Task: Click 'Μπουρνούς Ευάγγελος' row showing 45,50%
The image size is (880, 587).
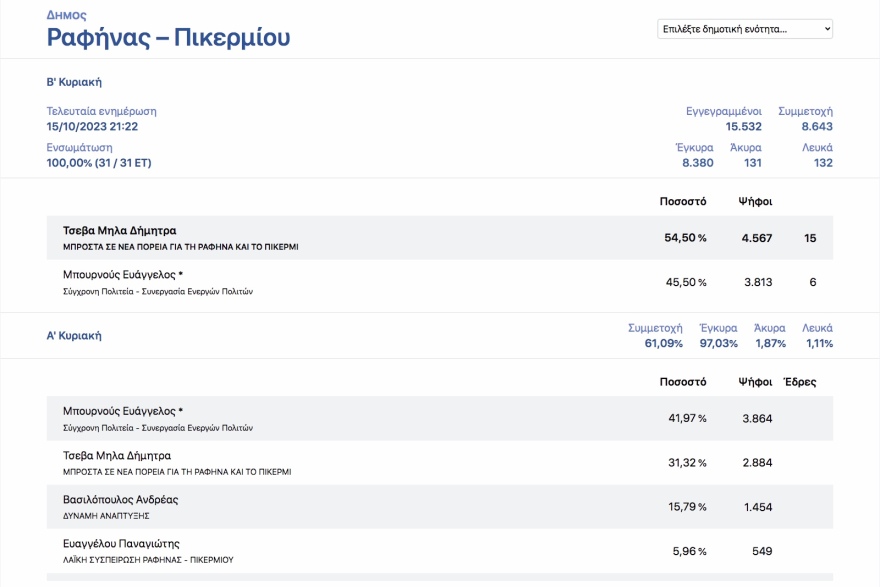Action: coord(122,275)
